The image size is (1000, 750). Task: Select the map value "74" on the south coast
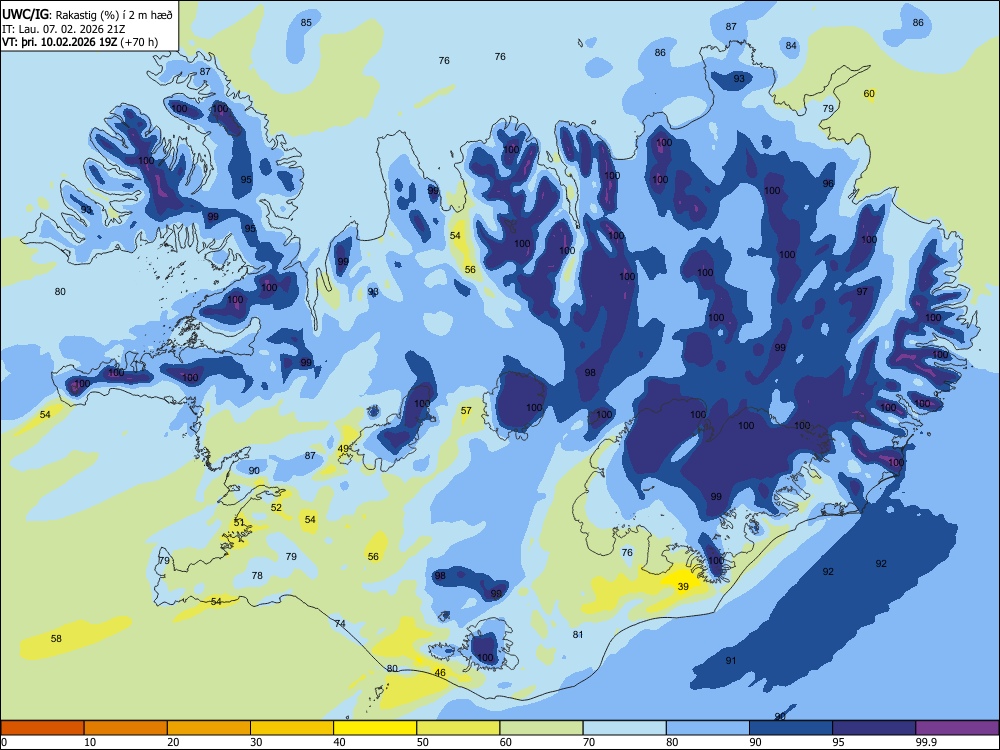pos(340,624)
